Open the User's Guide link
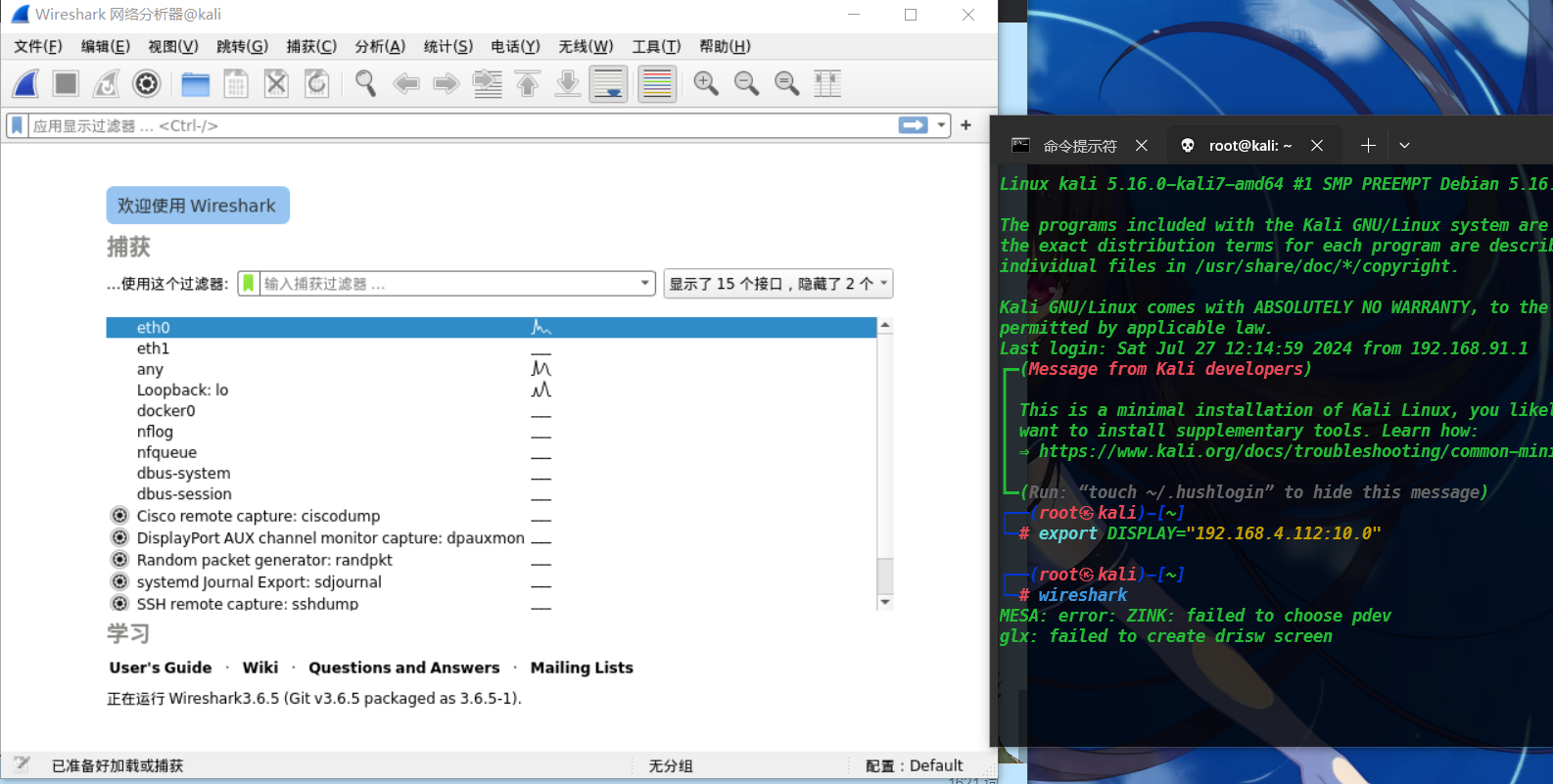 pyautogui.click(x=161, y=668)
